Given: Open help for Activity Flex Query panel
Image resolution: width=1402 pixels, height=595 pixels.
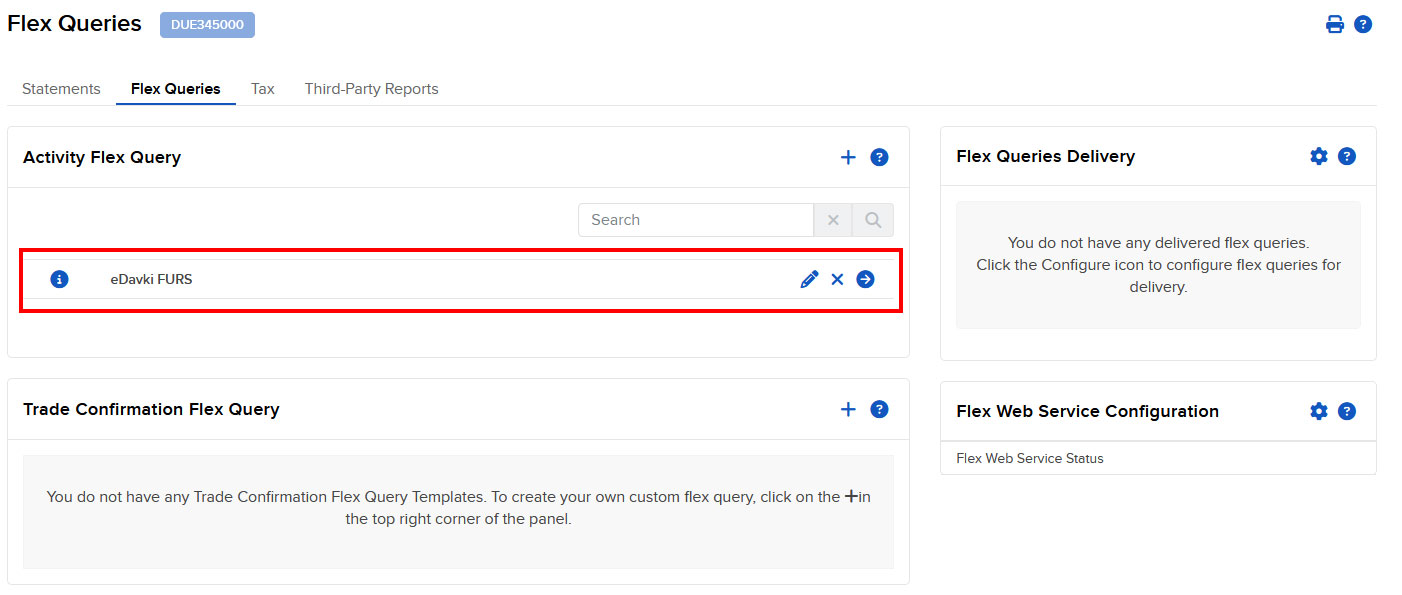Looking at the screenshot, I should coord(879,157).
